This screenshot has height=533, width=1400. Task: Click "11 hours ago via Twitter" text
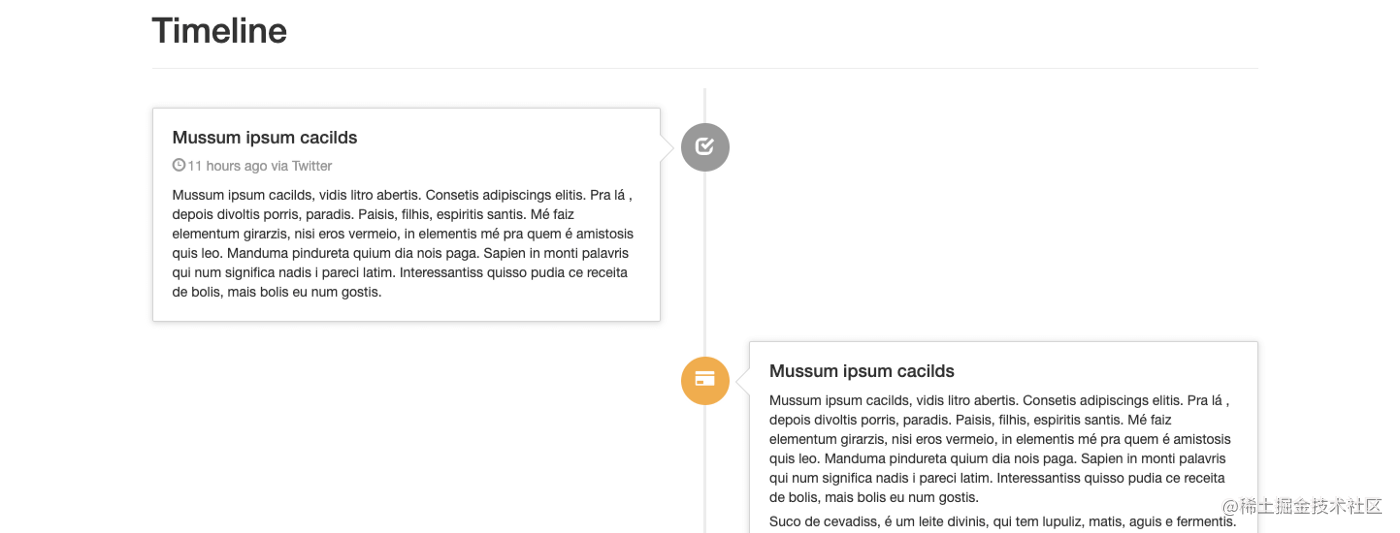click(x=260, y=166)
